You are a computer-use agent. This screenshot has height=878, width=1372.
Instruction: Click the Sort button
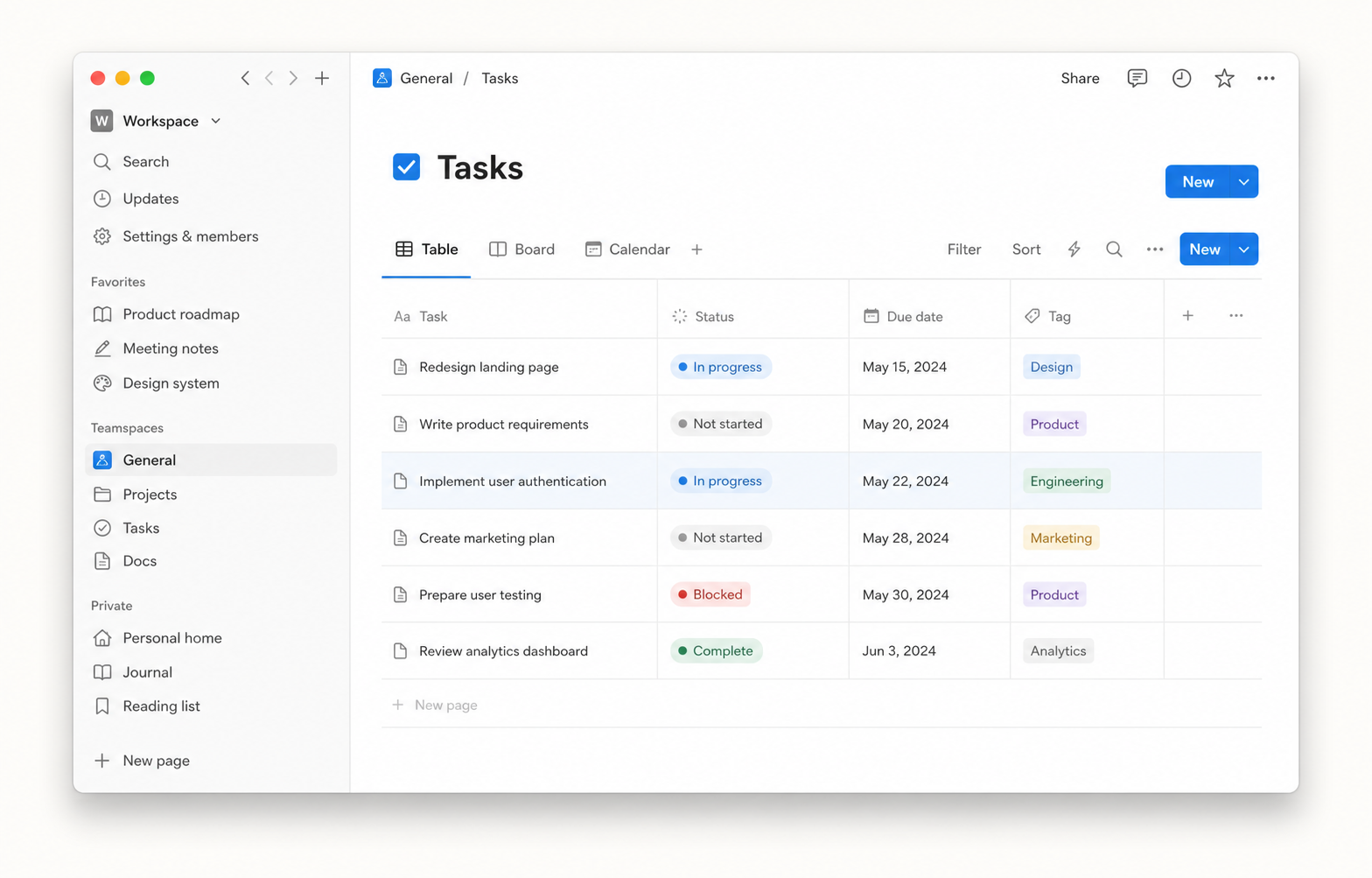1026,249
